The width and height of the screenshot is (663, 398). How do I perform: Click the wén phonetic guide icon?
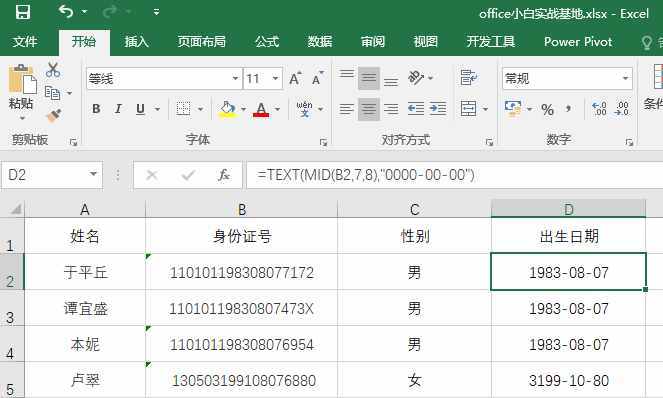coord(304,109)
